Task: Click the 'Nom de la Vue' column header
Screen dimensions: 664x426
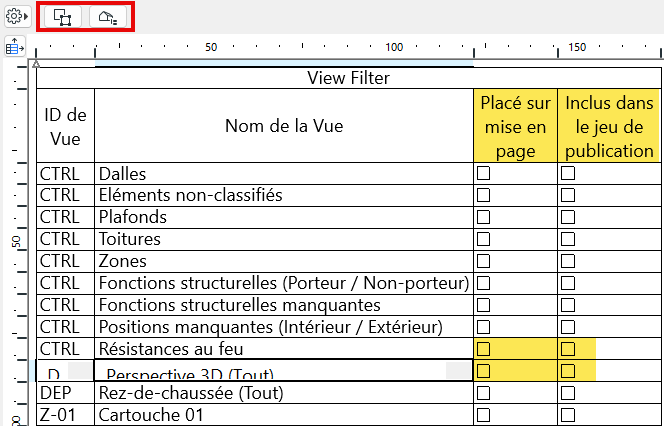Action: [284, 126]
